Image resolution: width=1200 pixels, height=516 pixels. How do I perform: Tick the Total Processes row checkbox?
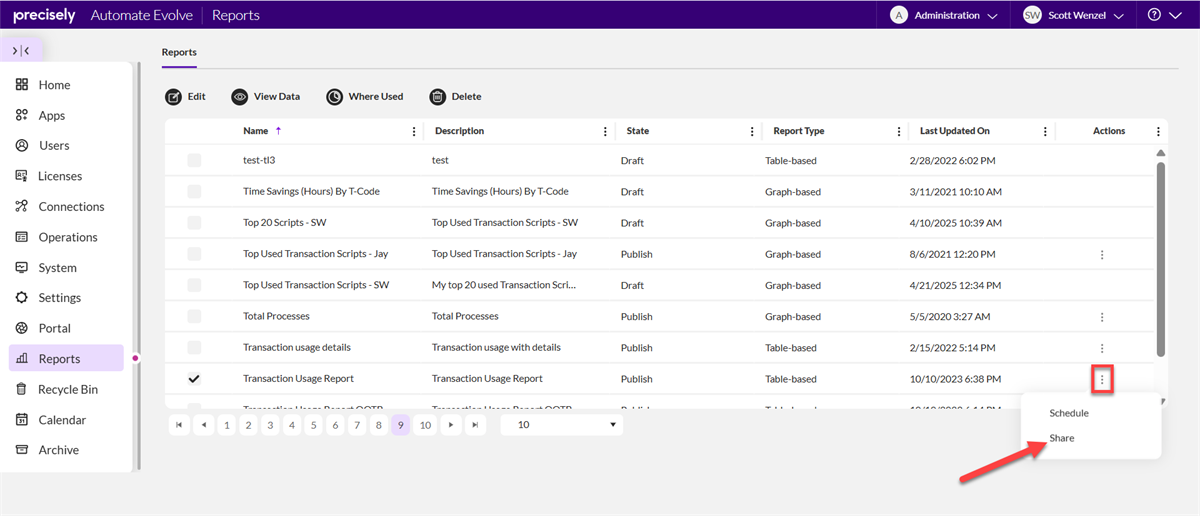tap(194, 316)
